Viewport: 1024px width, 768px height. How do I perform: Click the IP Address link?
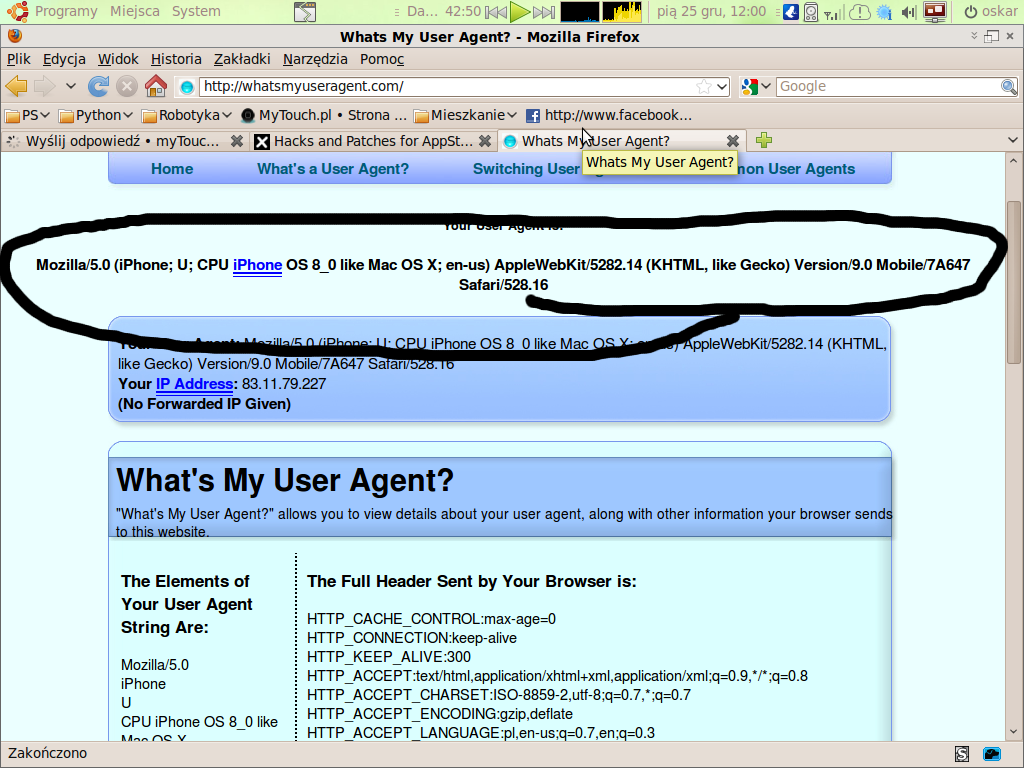click(x=195, y=384)
